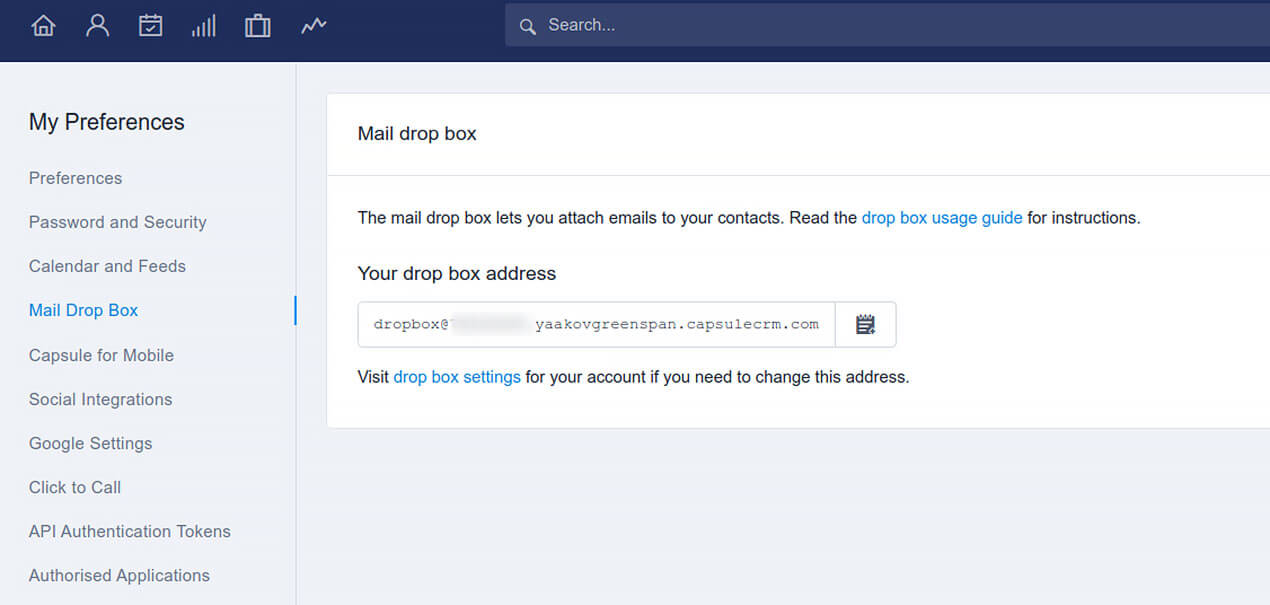Select Preferences in the sidebar
Screen dimensions: 1270x605
coord(75,178)
